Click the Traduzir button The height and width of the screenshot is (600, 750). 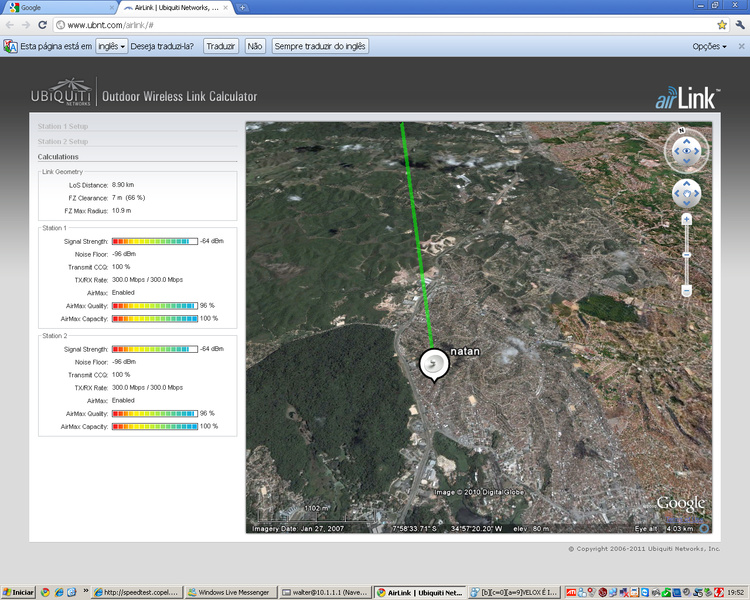[x=221, y=46]
